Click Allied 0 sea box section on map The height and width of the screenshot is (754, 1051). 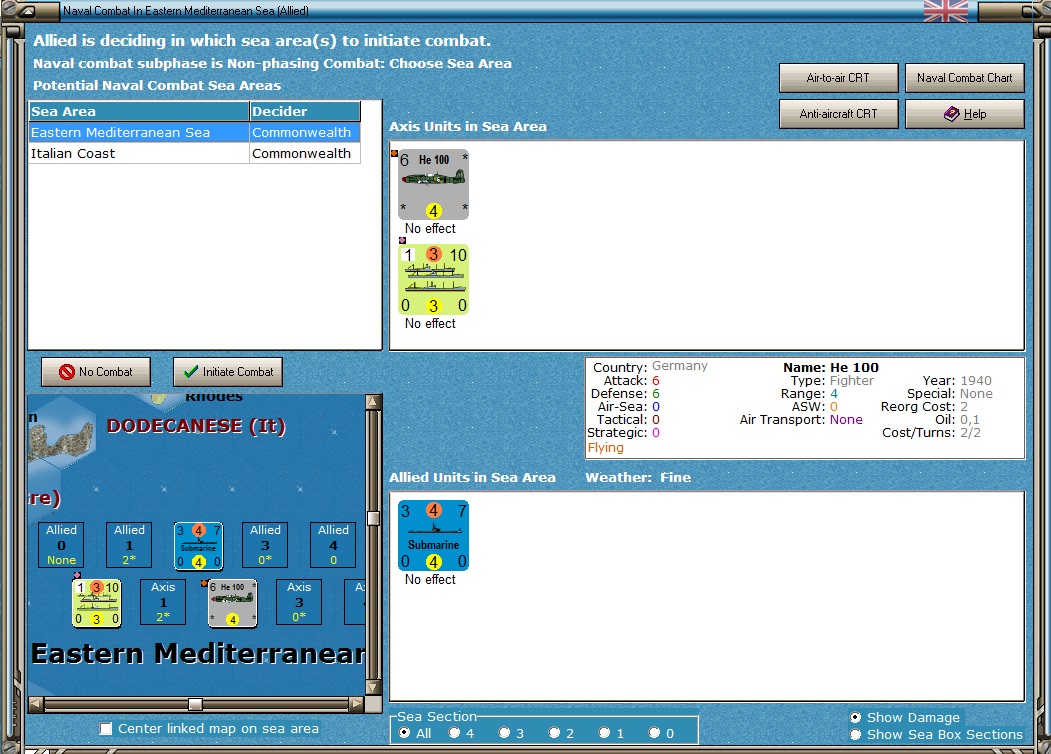click(x=62, y=545)
